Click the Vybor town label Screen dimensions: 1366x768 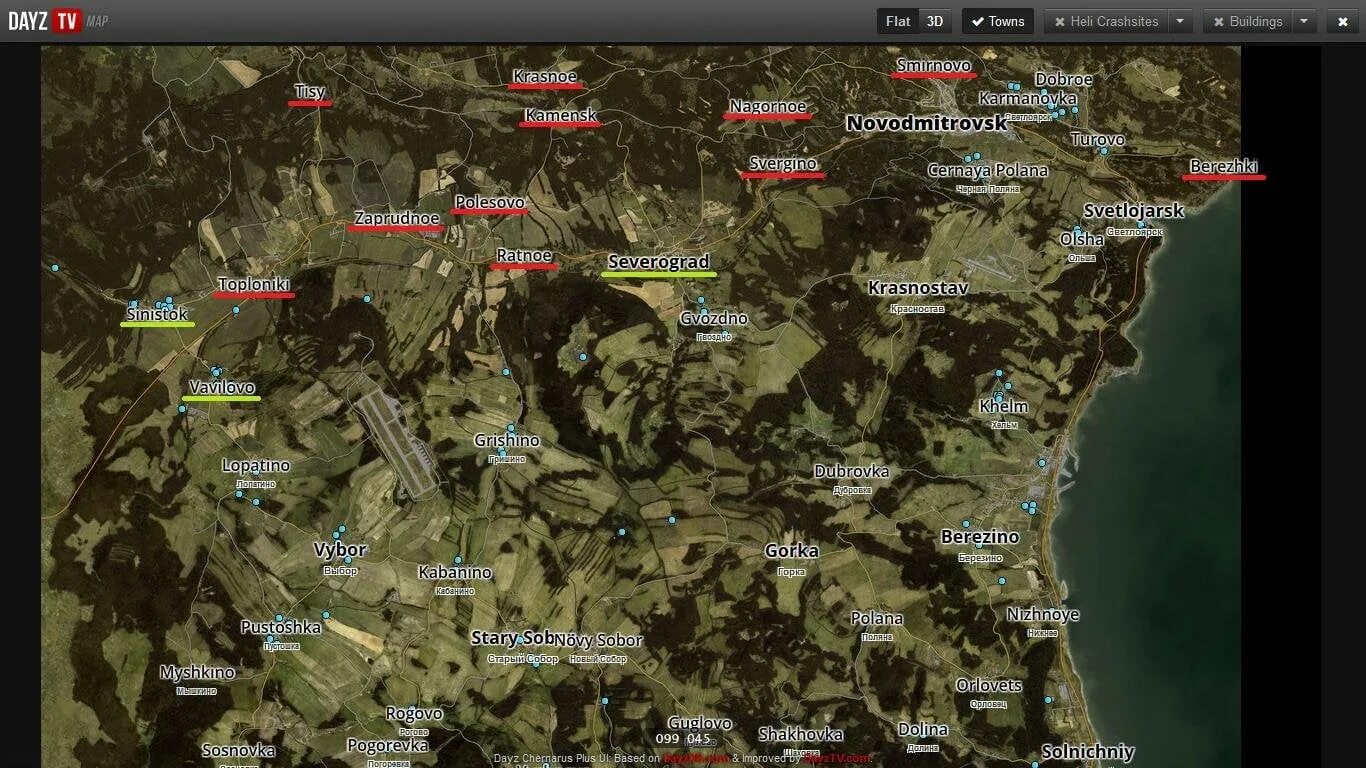[x=340, y=550]
